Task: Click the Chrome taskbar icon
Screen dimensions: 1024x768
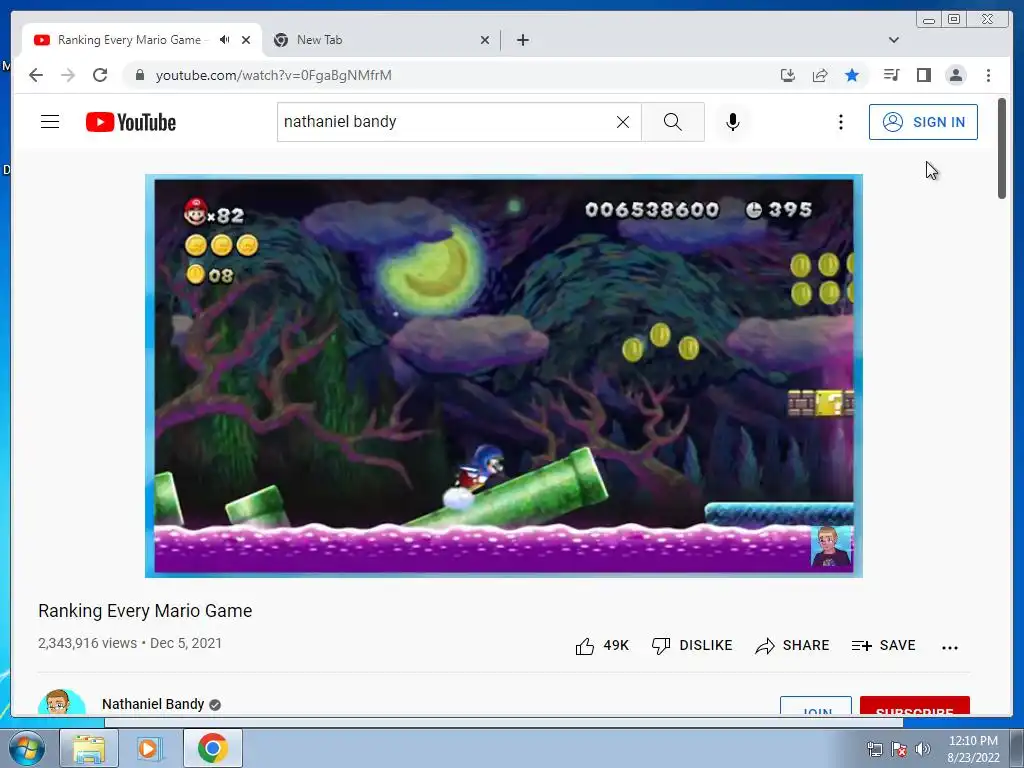Action: [212, 748]
